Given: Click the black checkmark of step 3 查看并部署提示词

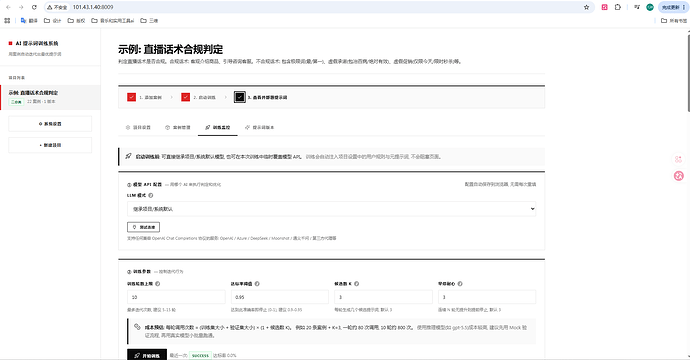Looking at the screenshot, I should point(239,97).
